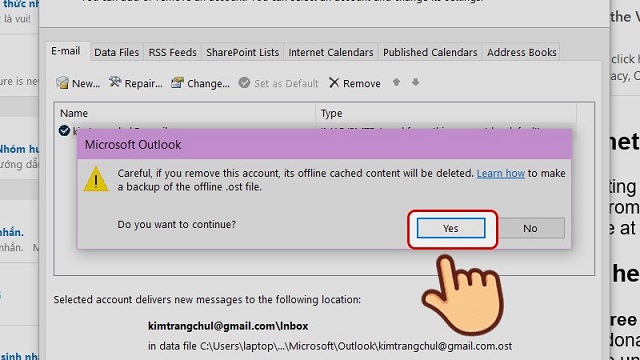
Task: Click "Selected account delivers new messages" text
Action: 207,300
